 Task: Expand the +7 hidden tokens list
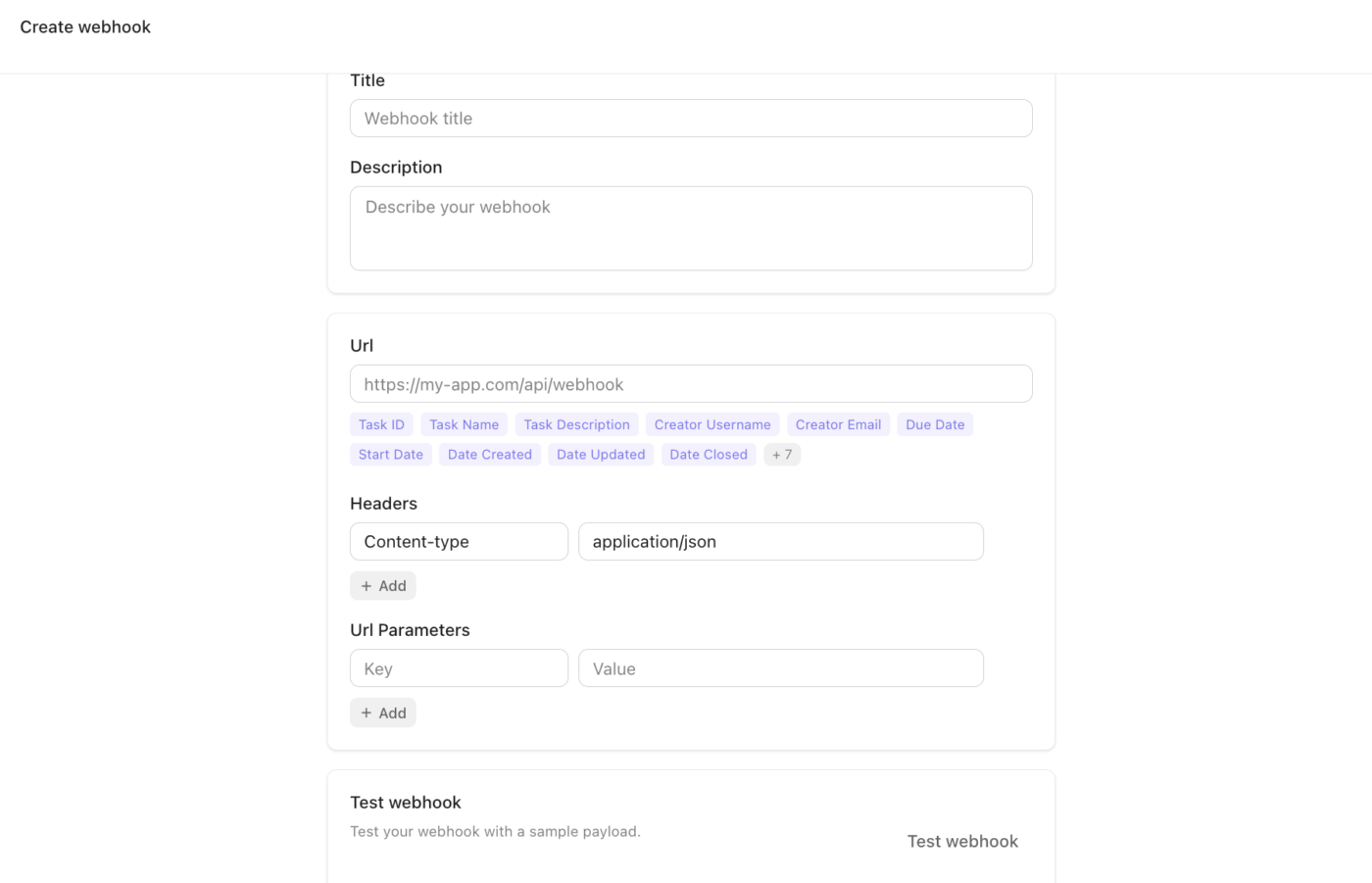[x=782, y=454]
